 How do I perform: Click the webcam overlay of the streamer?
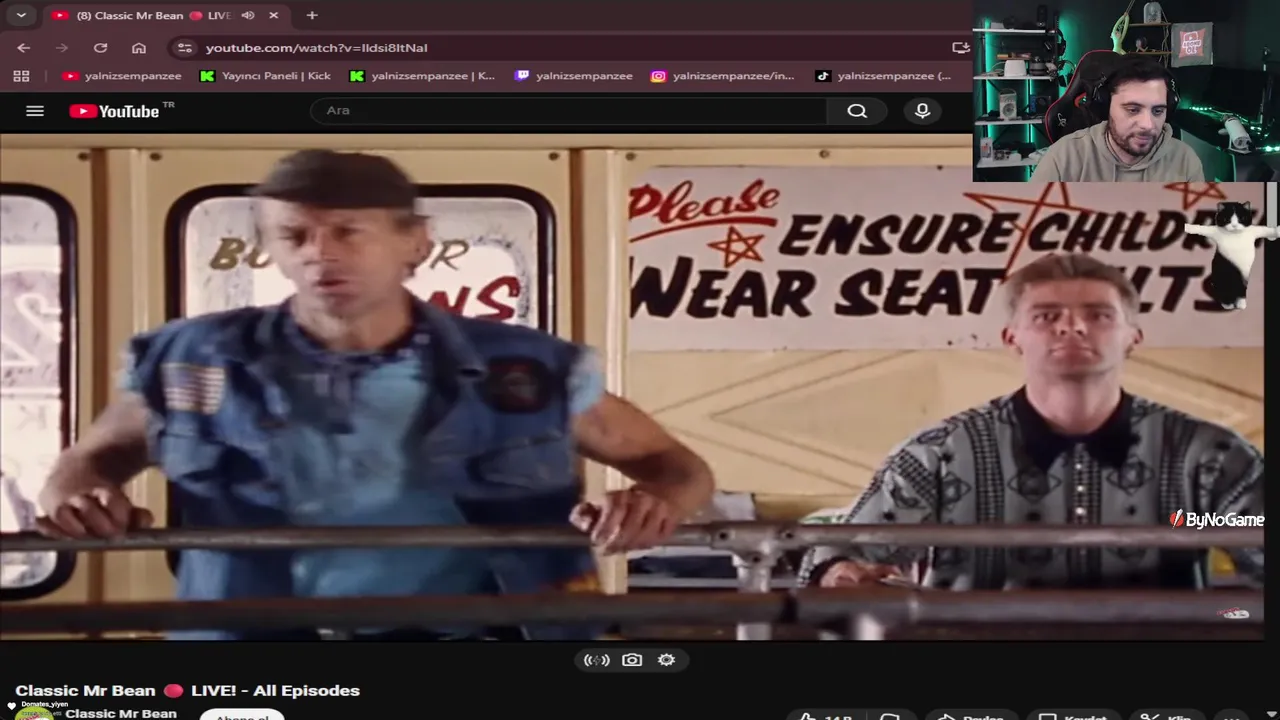tap(1126, 91)
